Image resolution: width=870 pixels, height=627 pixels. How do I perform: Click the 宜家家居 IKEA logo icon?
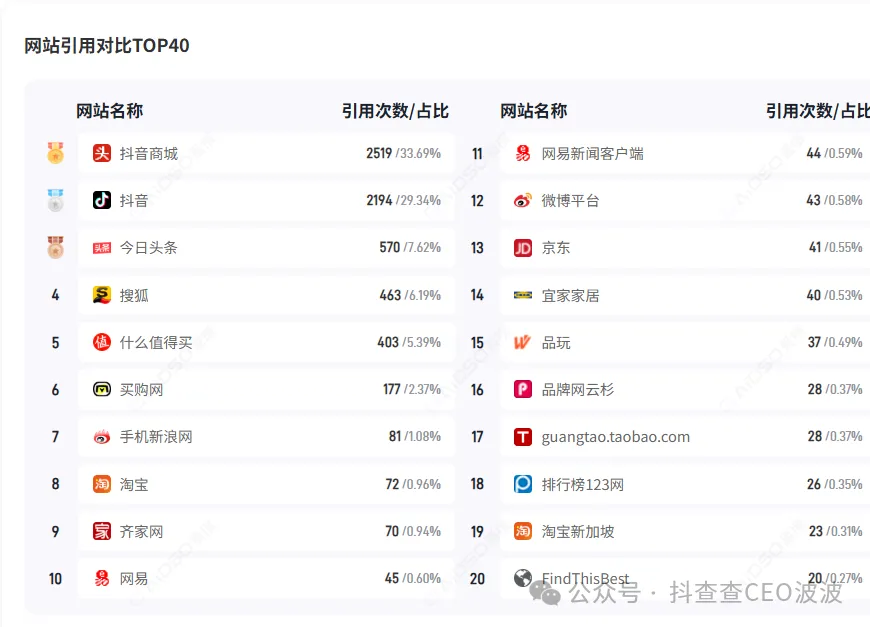coord(523,295)
